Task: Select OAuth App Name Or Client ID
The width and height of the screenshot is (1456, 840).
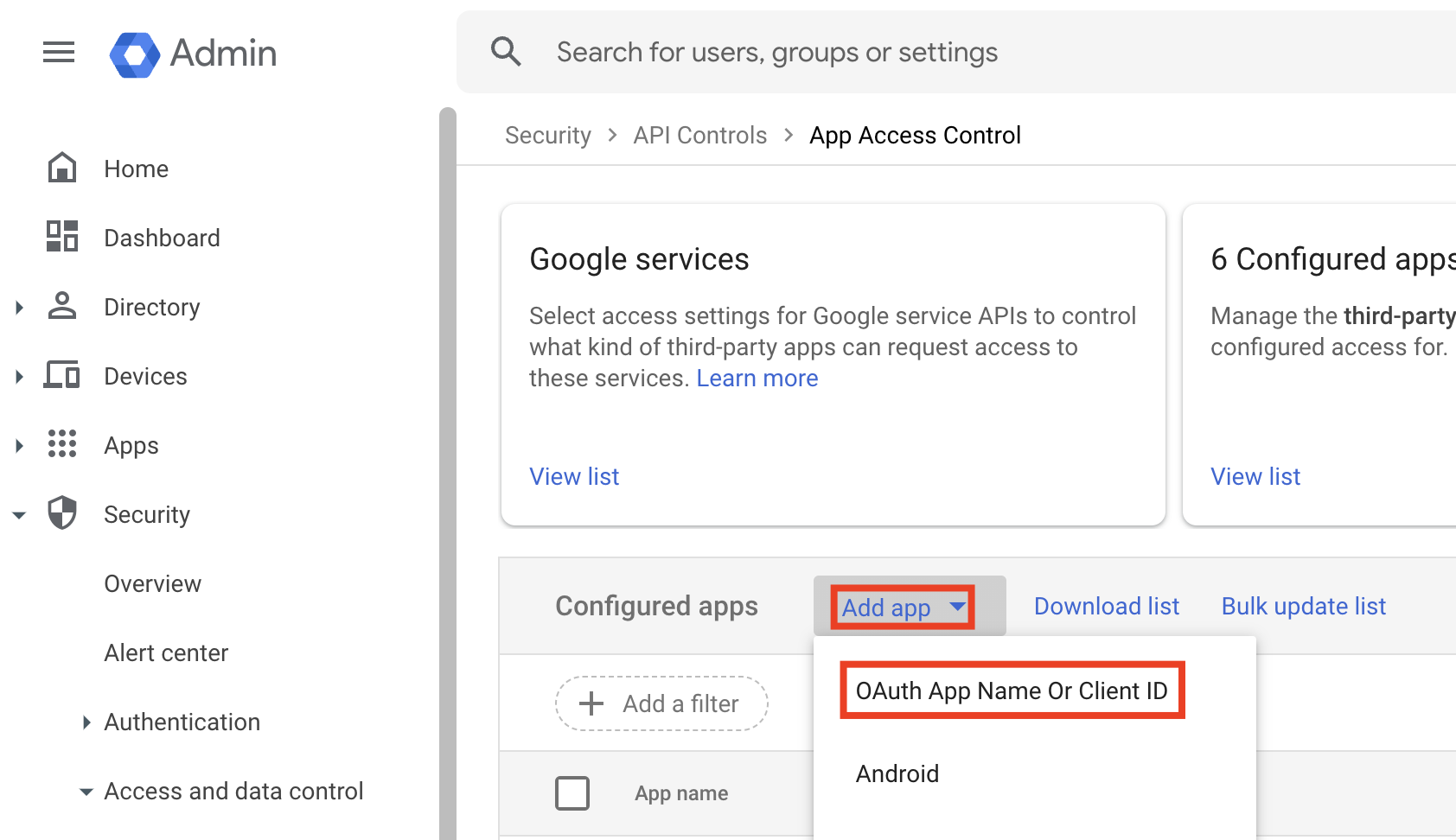Action: click(1012, 690)
